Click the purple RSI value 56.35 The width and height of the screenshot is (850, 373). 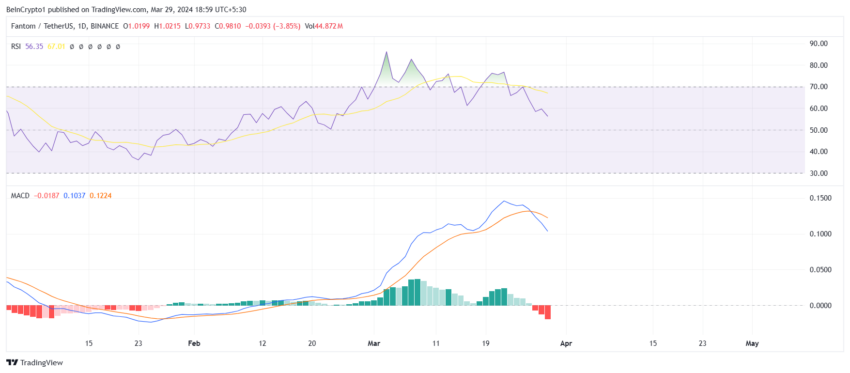[34, 47]
